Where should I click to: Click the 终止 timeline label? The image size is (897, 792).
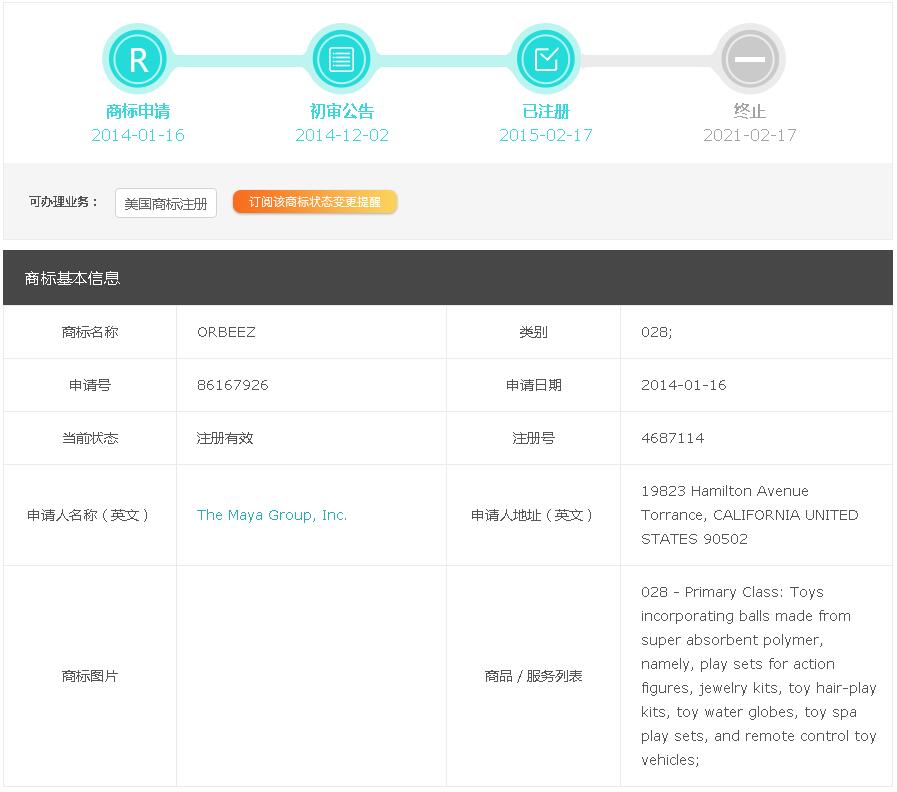tap(750, 111)
